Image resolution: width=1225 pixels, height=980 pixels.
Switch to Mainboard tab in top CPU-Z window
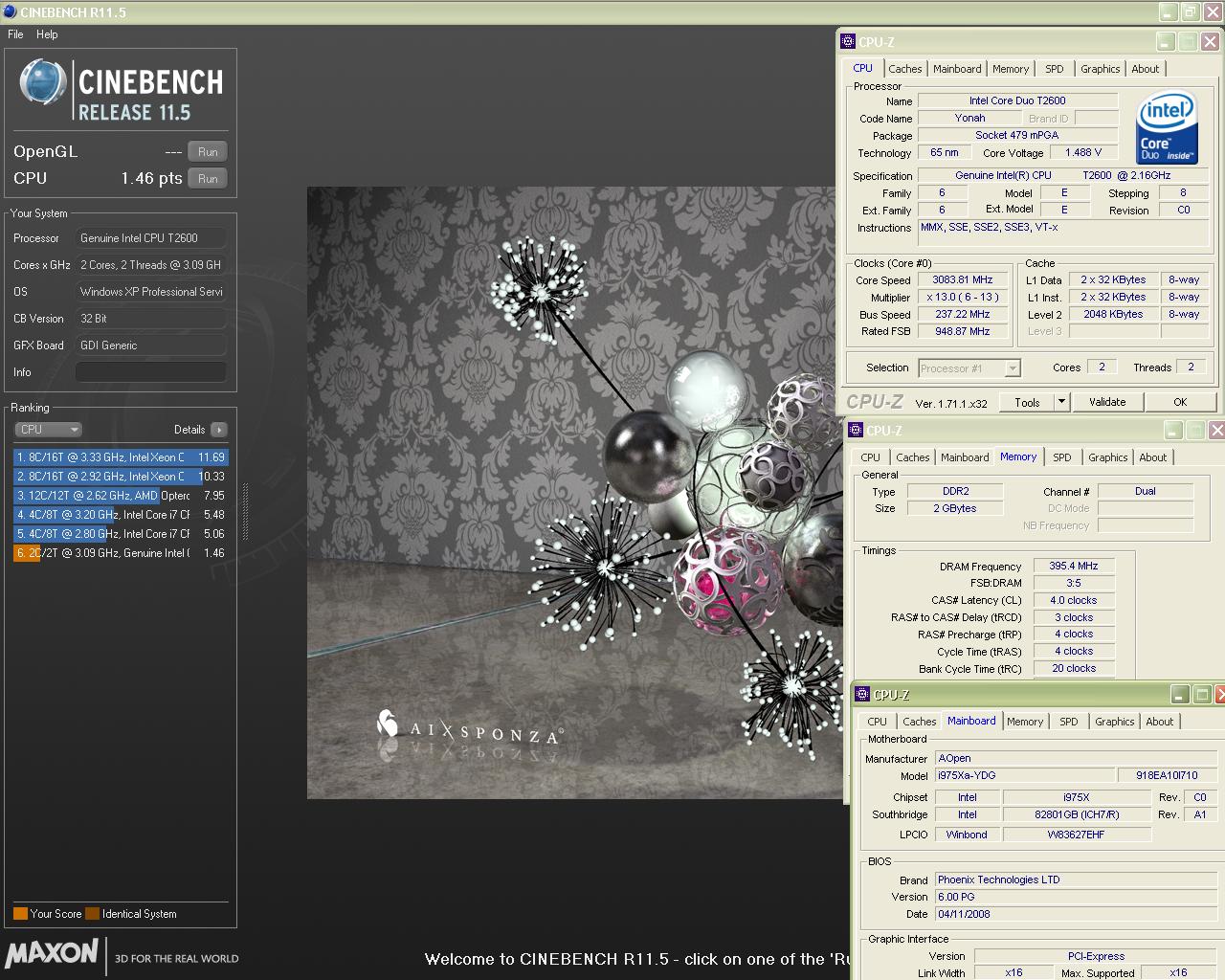point(957,69)
